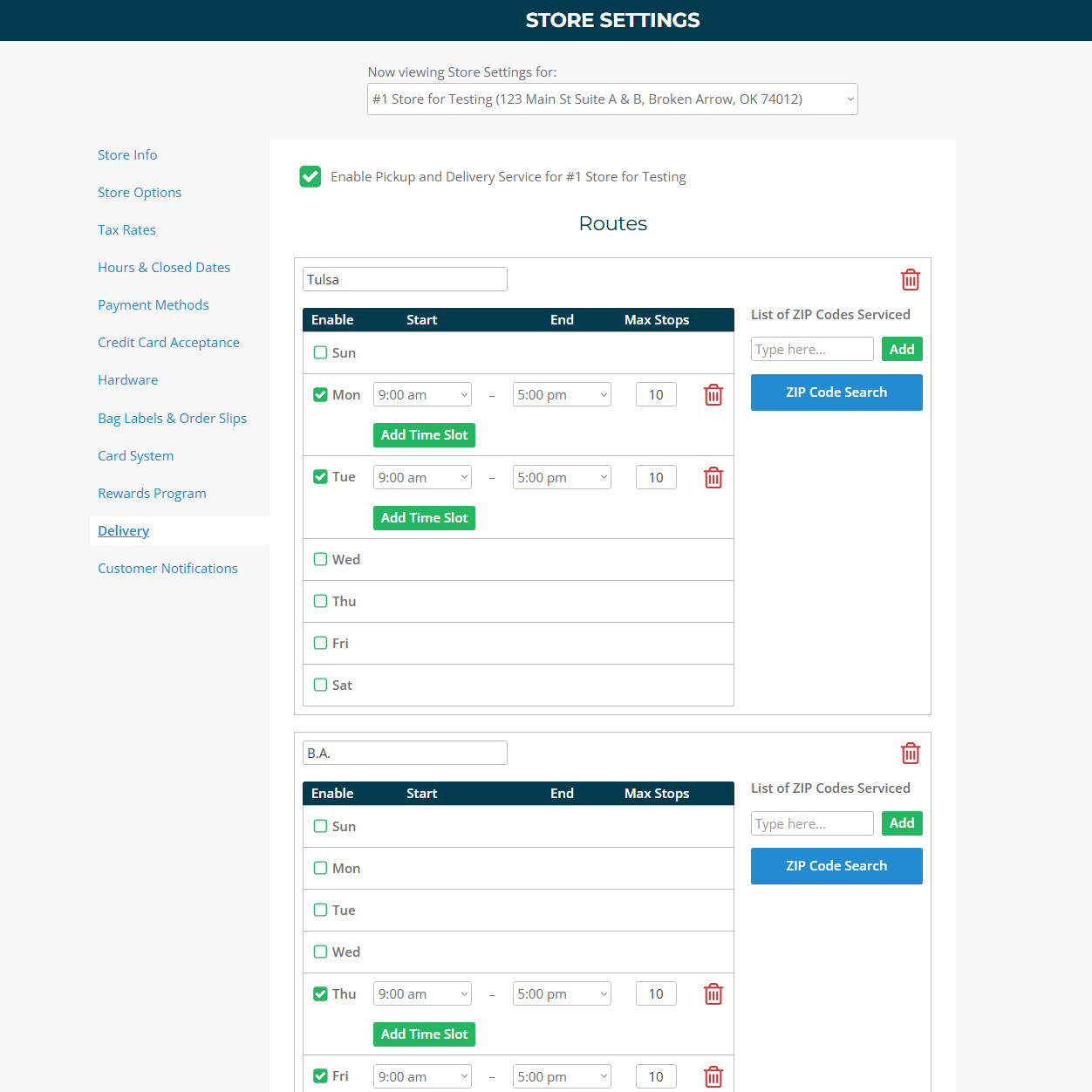Open B.A. Friday start time dropdown
Screen dimensions: 1092x1092
422,1076
